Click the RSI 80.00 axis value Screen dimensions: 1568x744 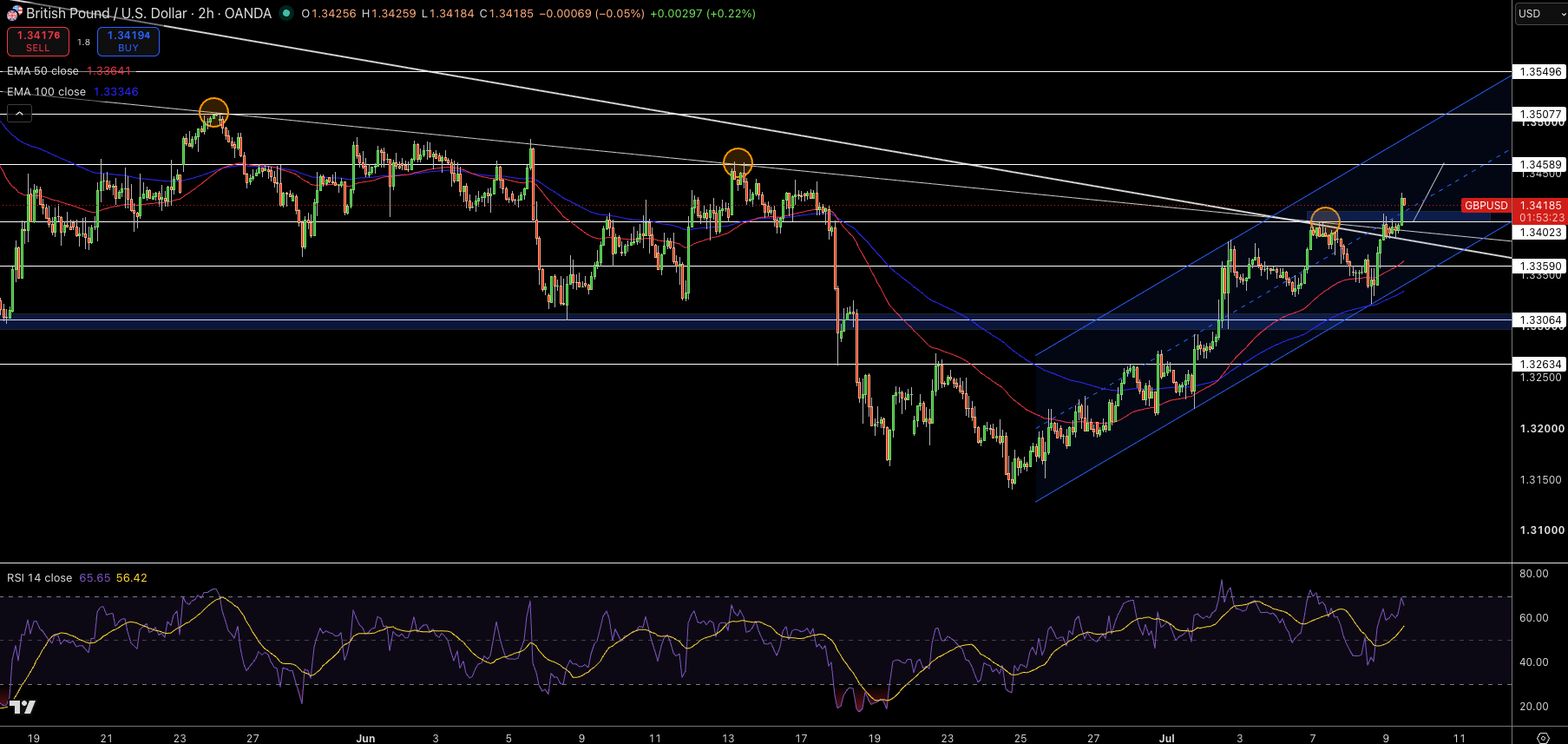(x=1534, y=574)
